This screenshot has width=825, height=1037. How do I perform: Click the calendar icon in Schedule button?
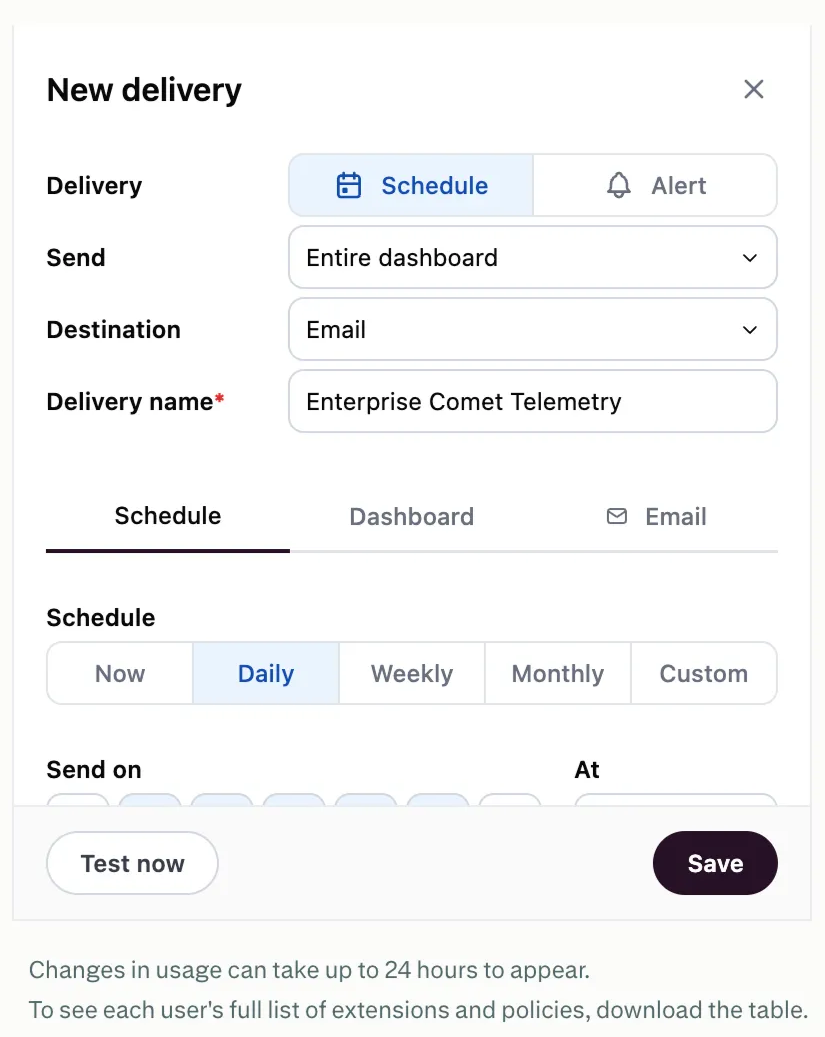coord(349,186)
